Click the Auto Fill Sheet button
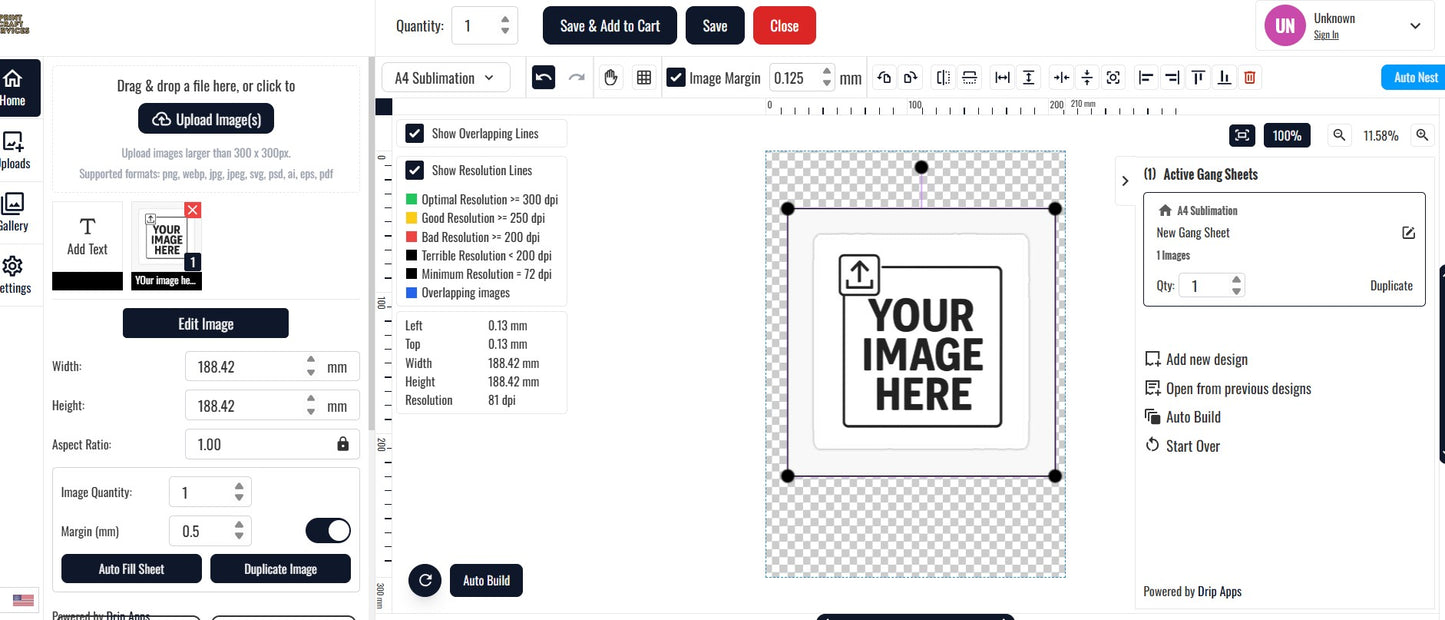This screenshot has width=1445, height=620. pyautogui.click(x=131, y=569)
